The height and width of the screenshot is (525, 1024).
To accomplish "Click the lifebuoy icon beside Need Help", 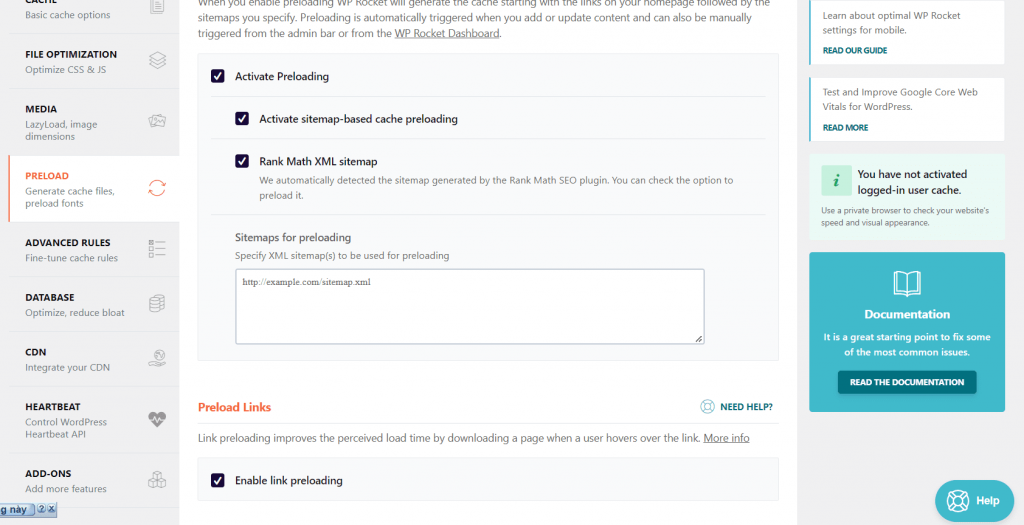I will click(x=707, y=407).
